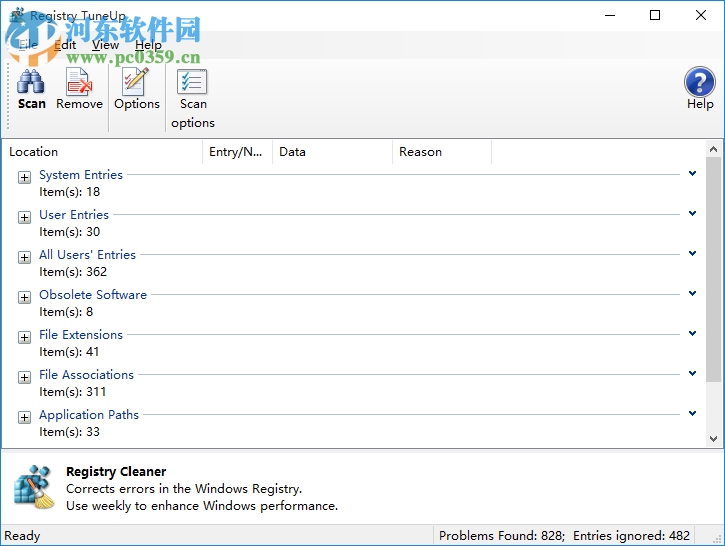Click the "Ready" status text
Screen dimensions: 725x546
click(22, 536)
